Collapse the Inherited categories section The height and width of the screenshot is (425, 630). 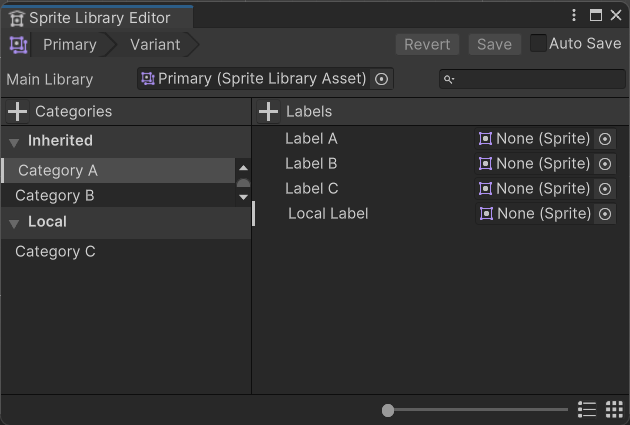[14, 142]
